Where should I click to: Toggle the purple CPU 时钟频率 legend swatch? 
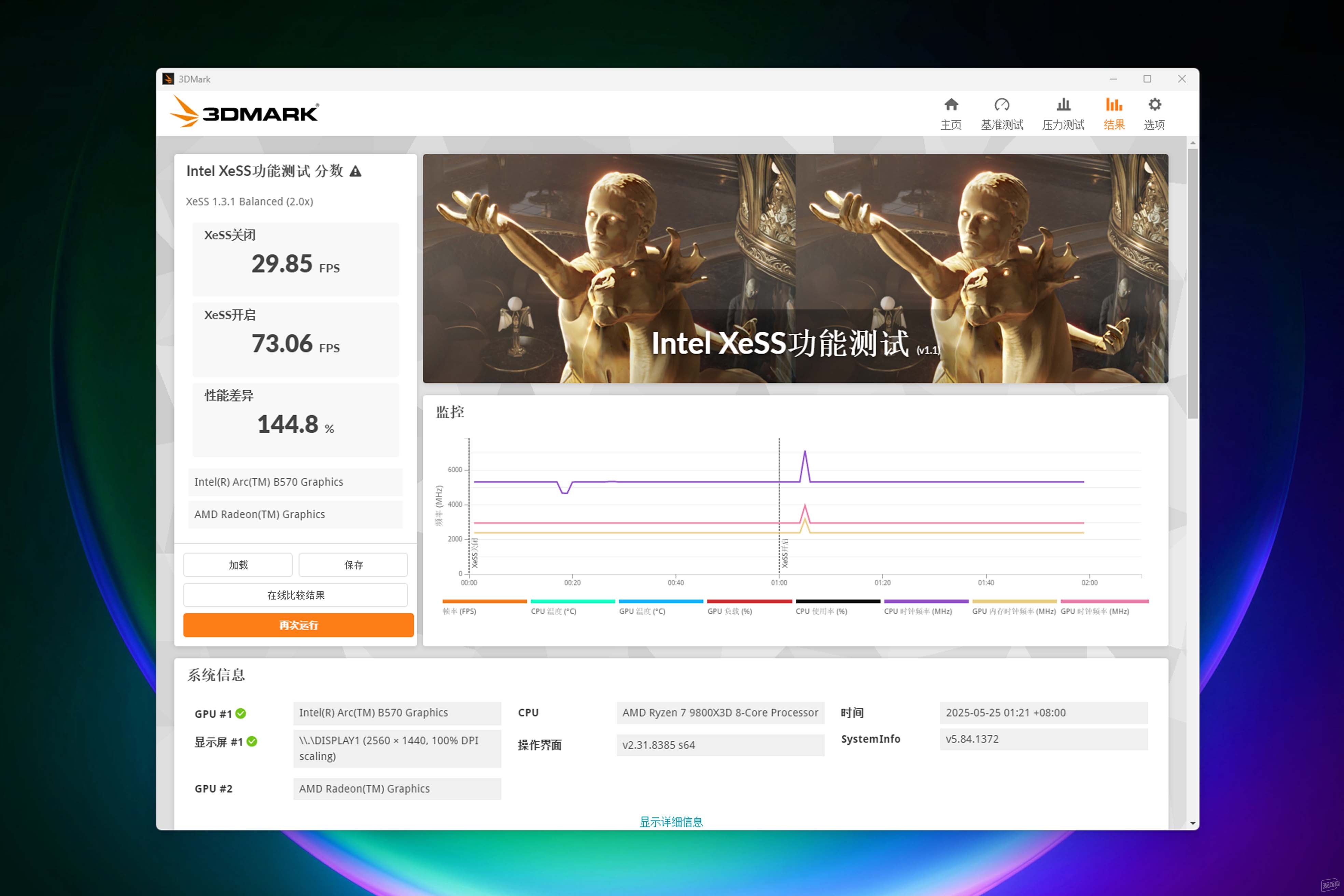[926, 601]
